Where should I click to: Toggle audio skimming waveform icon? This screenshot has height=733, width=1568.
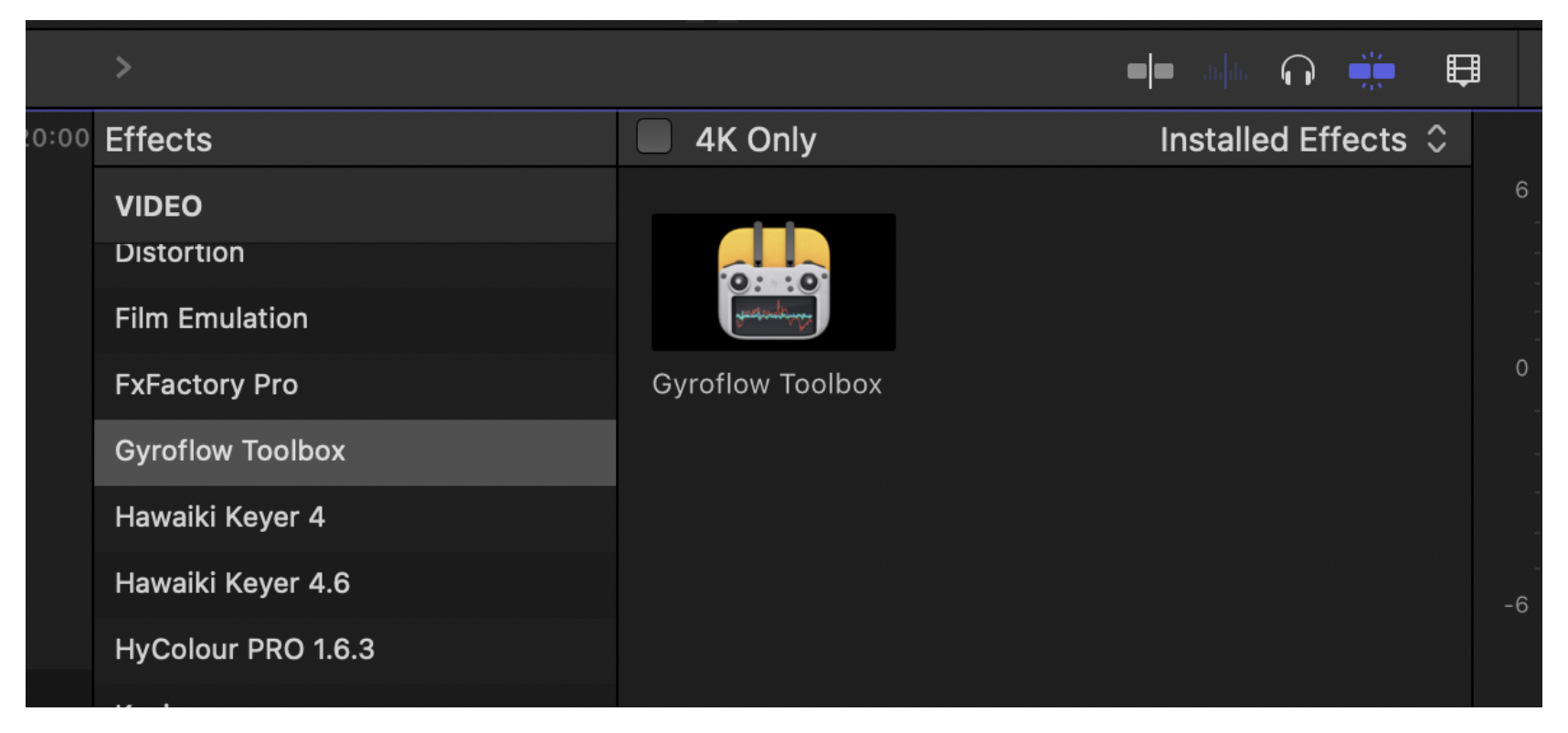[1224, 70]
